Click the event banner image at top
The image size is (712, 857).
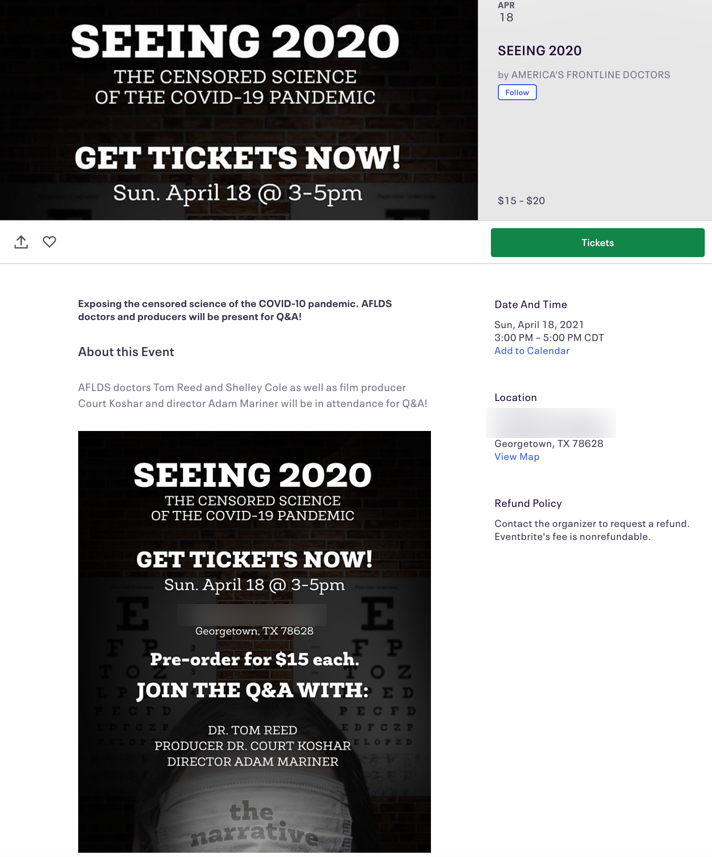pos(239,110)
